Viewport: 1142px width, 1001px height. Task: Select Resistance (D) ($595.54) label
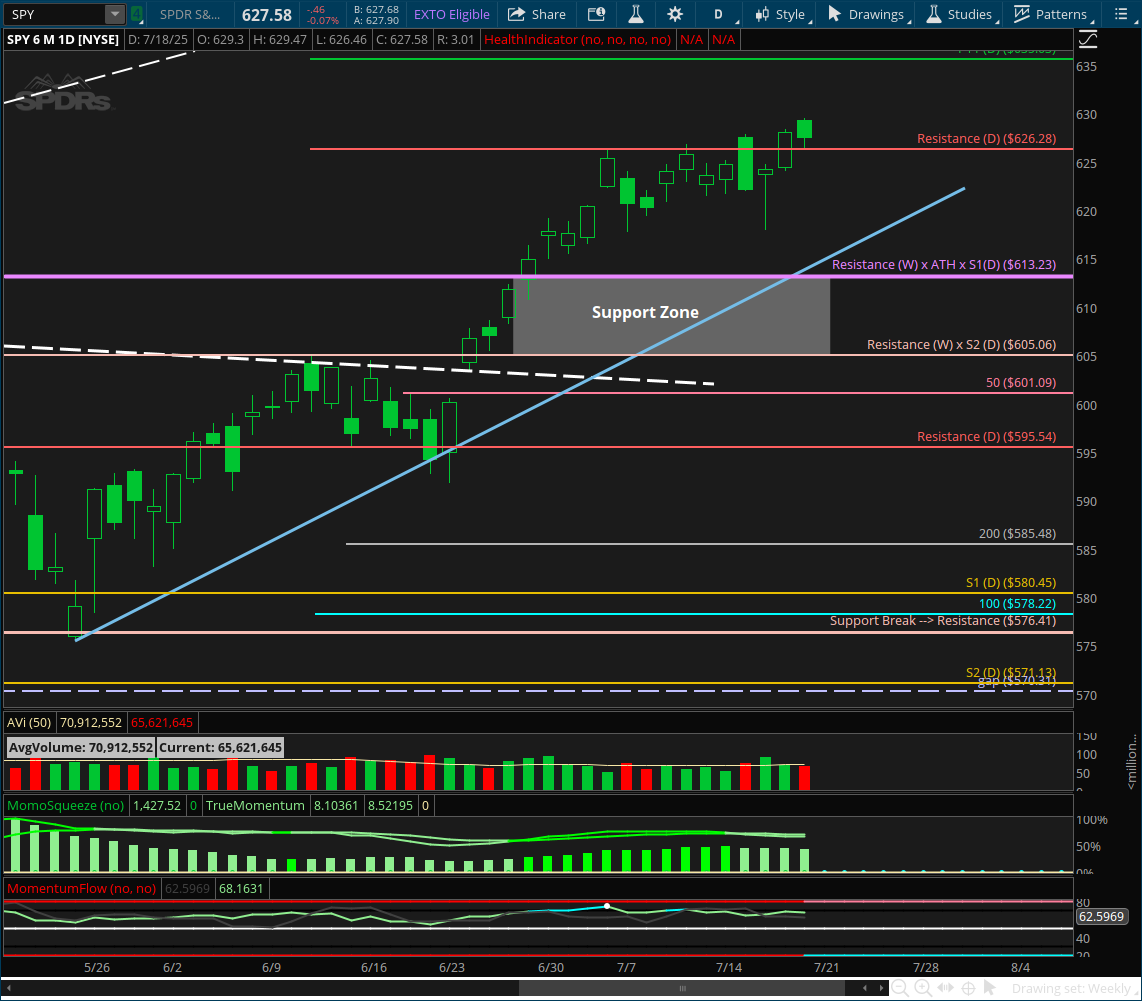[x=986, y=436]
